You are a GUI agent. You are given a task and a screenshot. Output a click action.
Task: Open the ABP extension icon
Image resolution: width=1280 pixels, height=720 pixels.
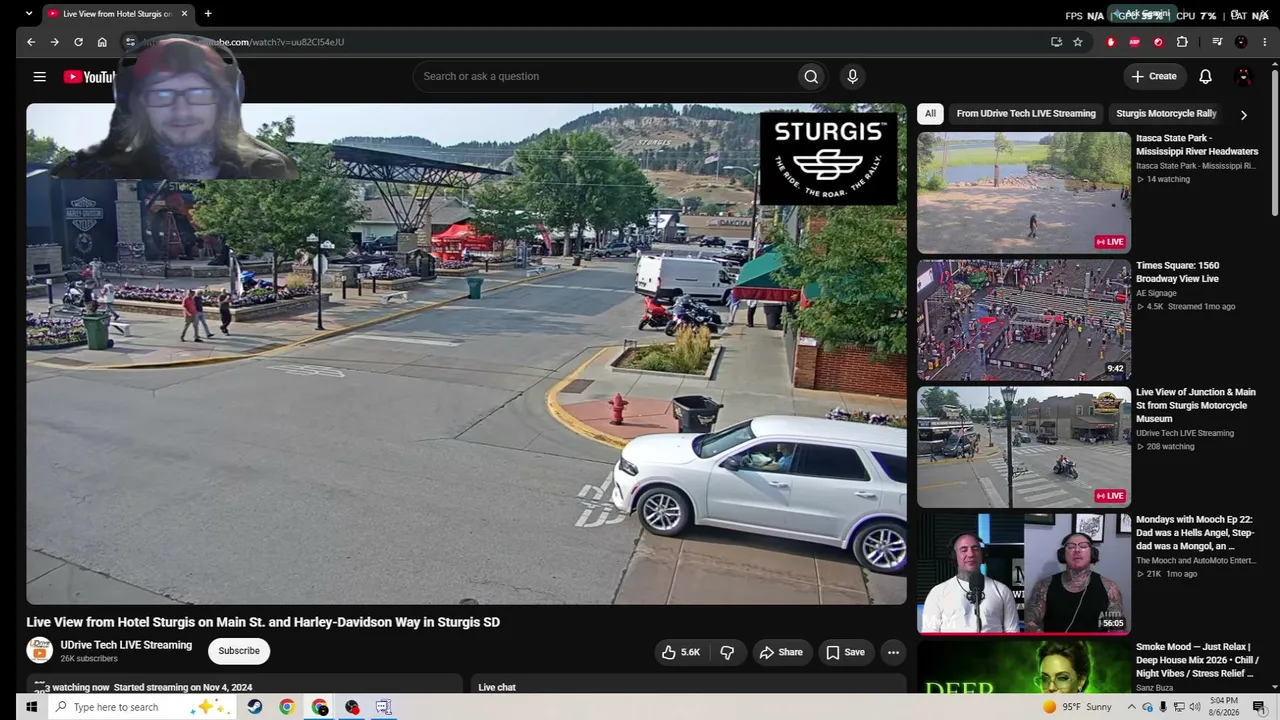tap(1134, 42)
